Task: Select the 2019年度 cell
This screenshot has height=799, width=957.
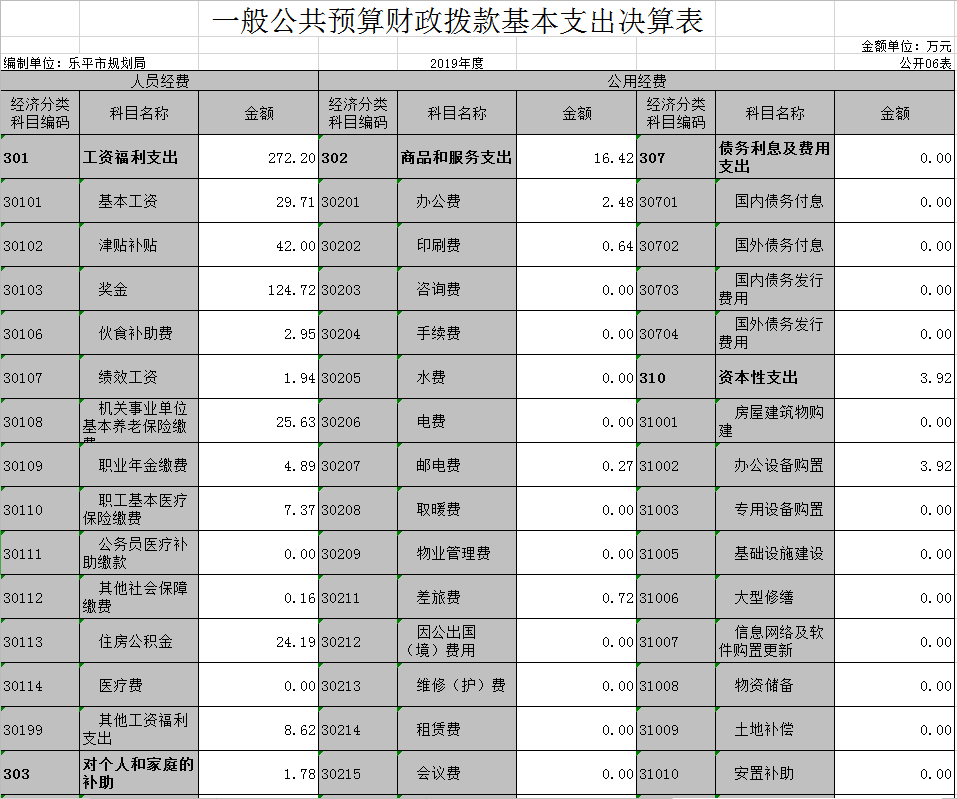Action: click(457, 63)
